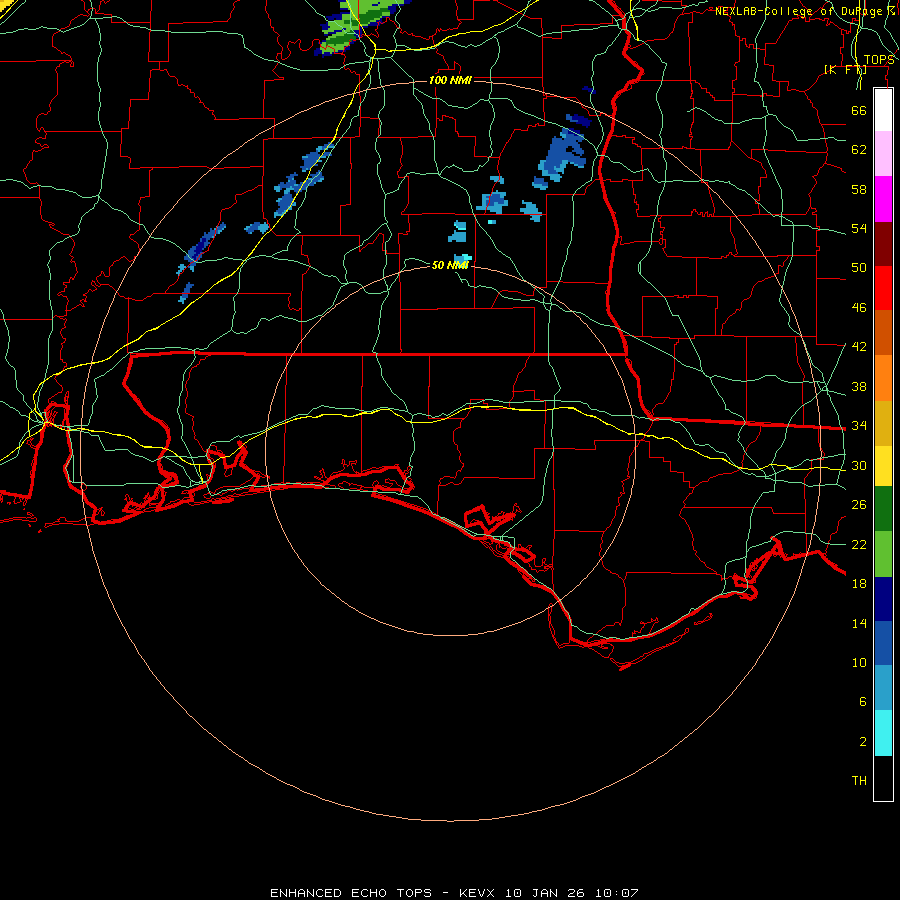Click the 10 legend value

(x=859, y=662)
